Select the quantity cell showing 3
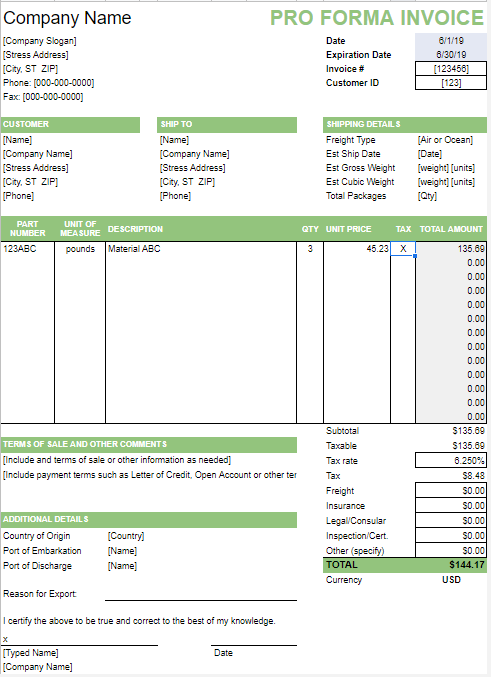 coord(310,249)
